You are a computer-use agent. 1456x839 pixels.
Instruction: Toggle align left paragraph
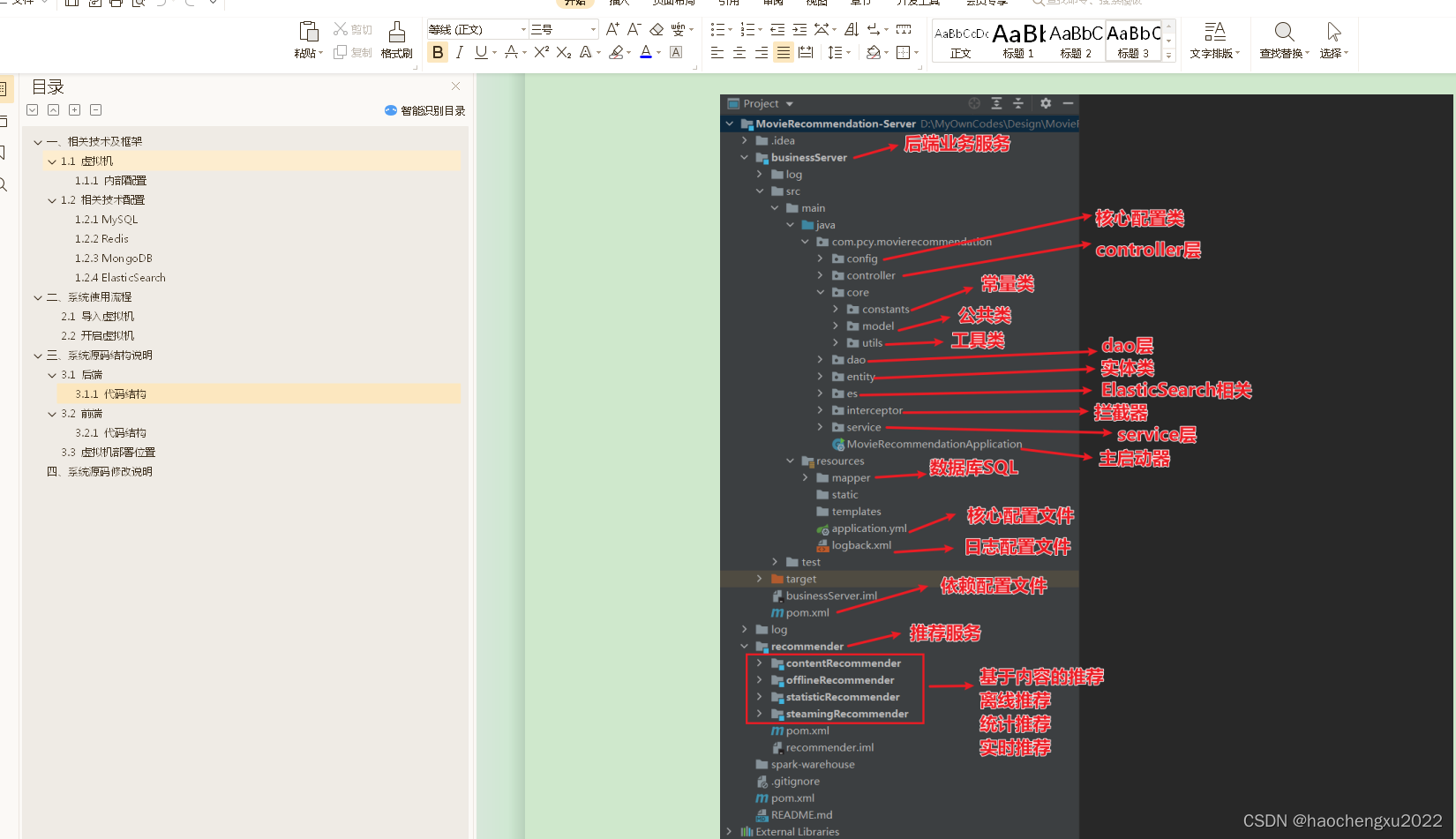[717, 53]
